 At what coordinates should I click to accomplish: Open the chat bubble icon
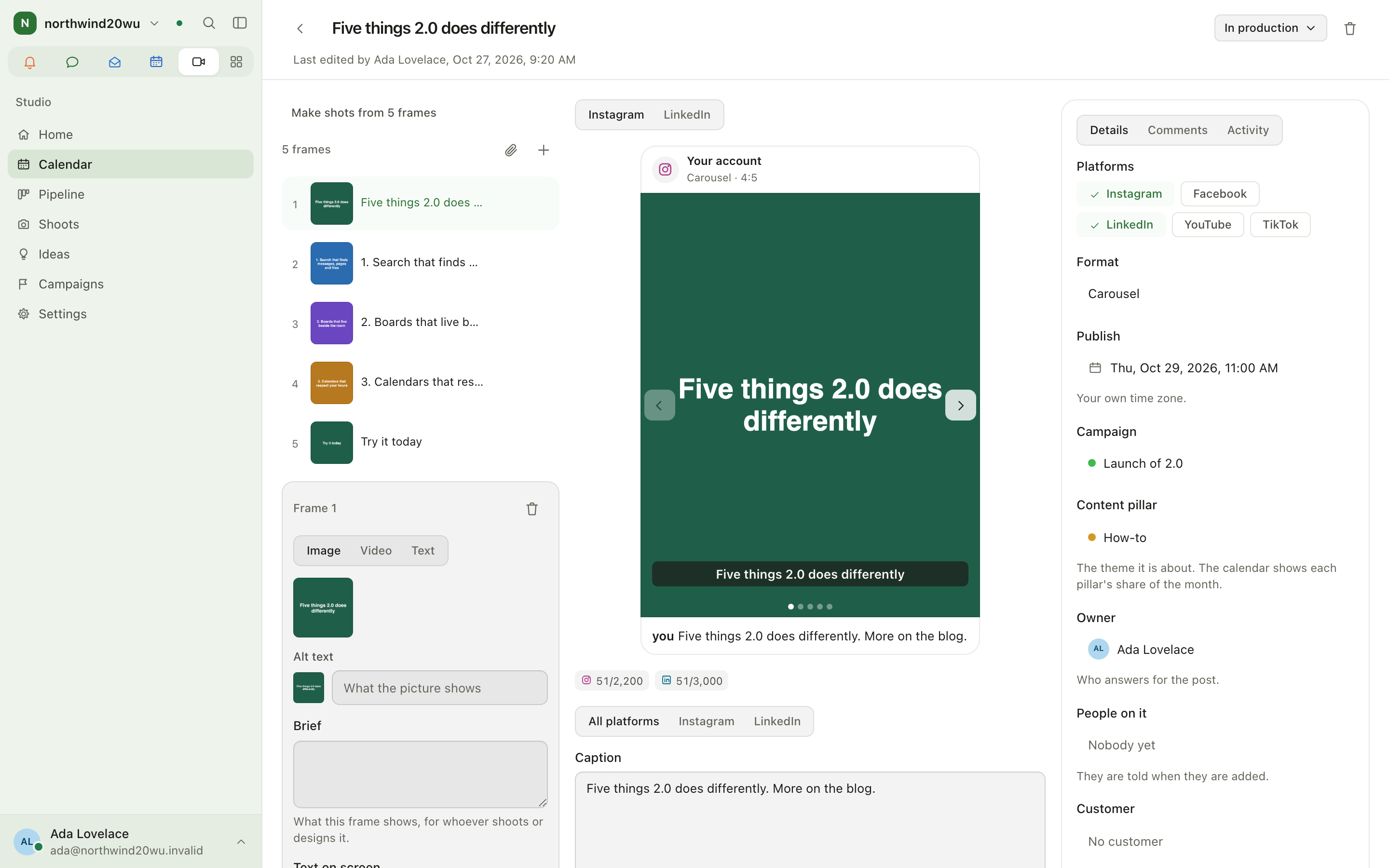coord(72,62)
